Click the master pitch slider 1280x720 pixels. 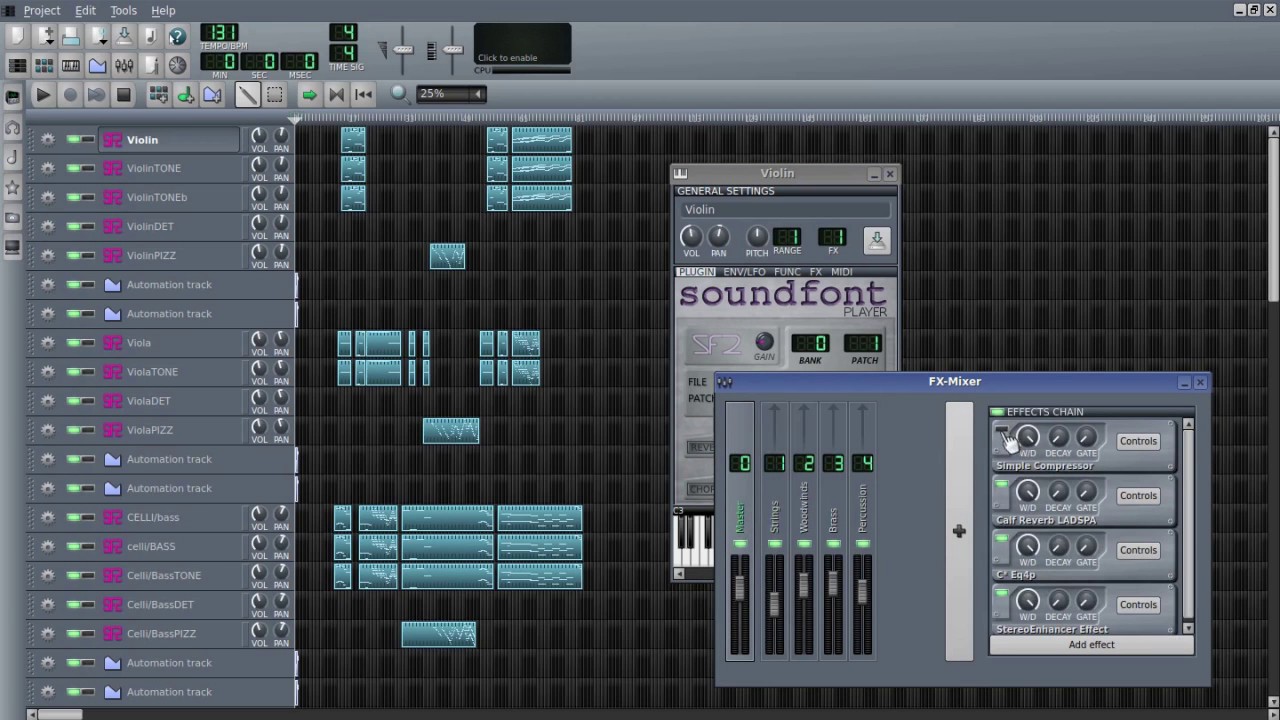[453, 49]
